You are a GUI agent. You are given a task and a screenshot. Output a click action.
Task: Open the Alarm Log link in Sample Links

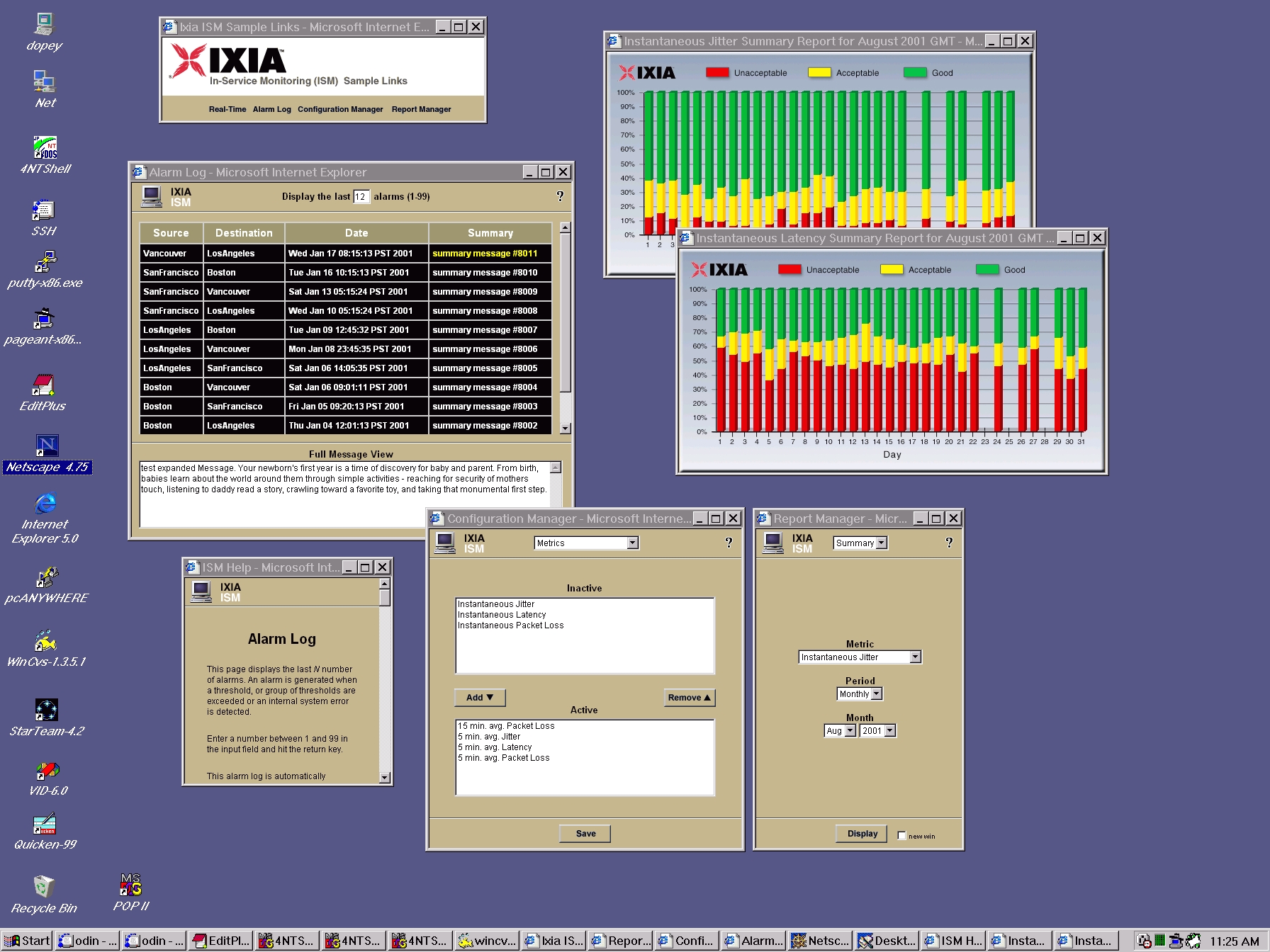coord(272,109)
